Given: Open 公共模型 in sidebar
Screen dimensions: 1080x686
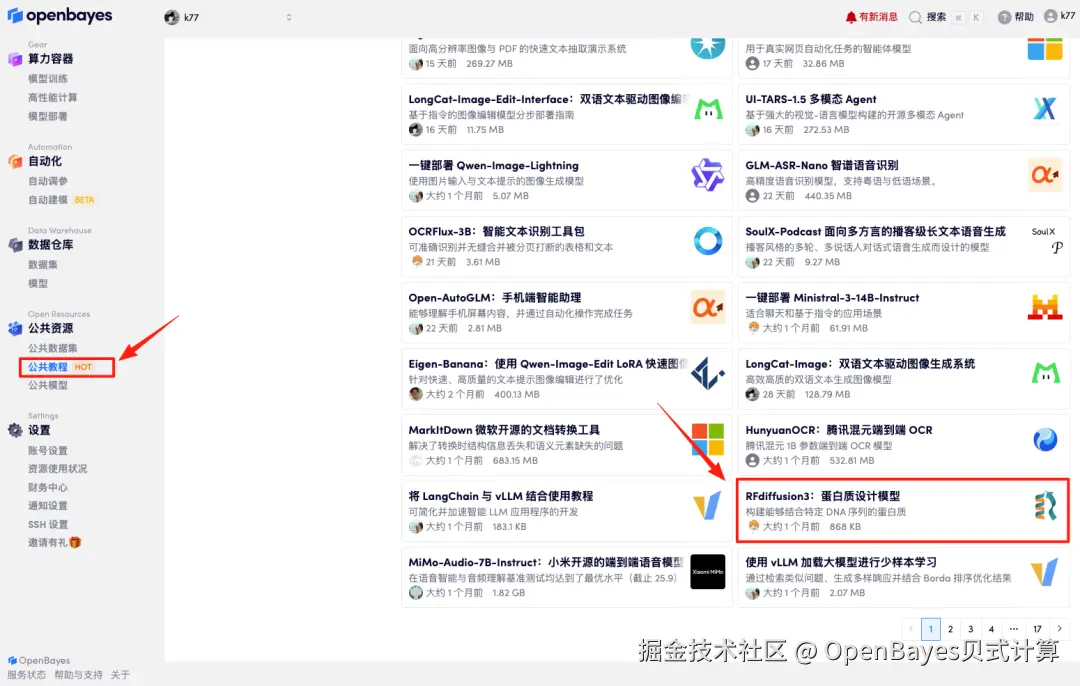Looking at the screenshot, I should coord(48,385).
